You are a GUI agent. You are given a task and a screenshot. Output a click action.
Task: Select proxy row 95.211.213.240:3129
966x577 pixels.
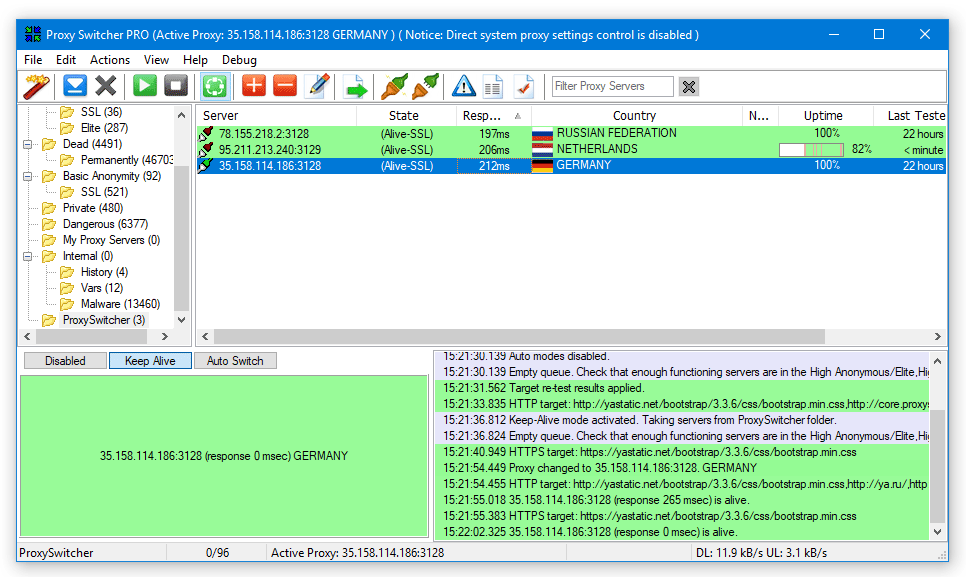tap(571, 150)
